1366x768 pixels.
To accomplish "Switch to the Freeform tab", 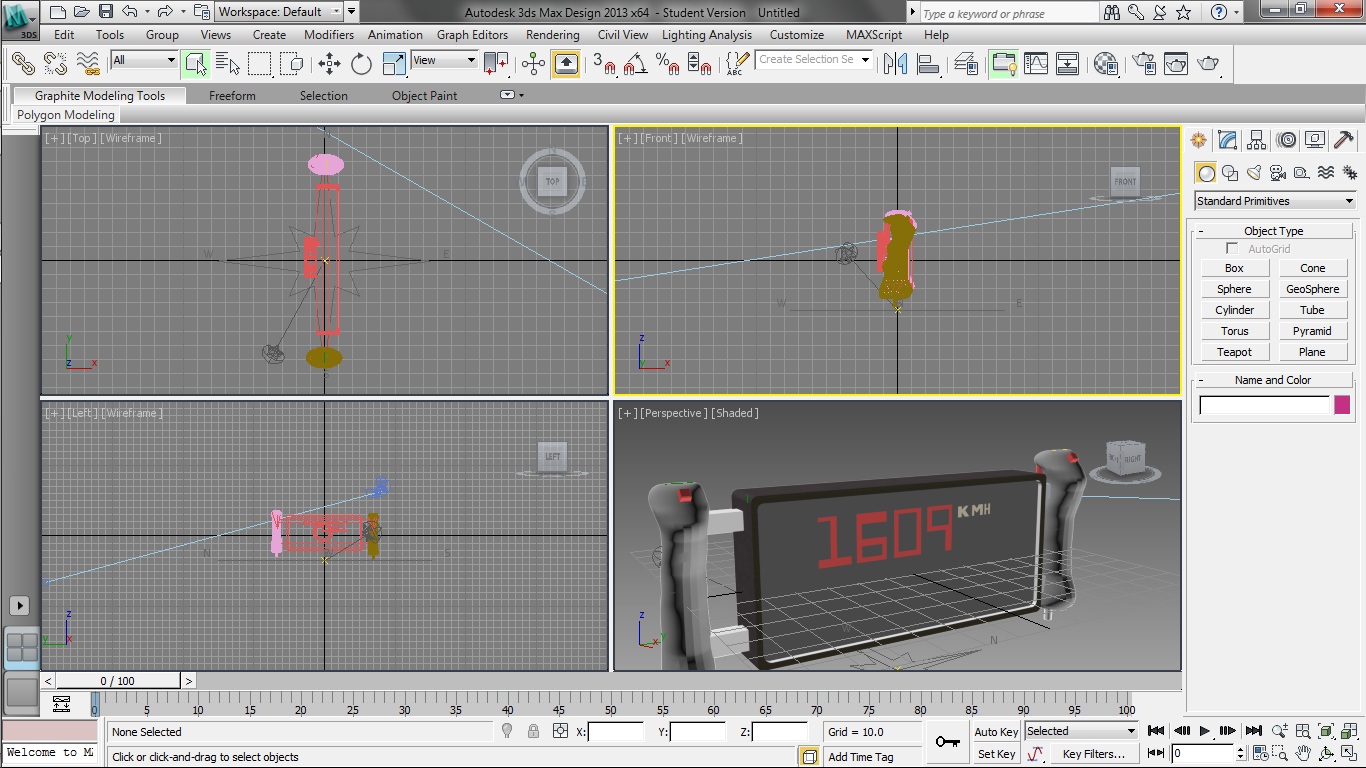I will click(x=232, y=96).
